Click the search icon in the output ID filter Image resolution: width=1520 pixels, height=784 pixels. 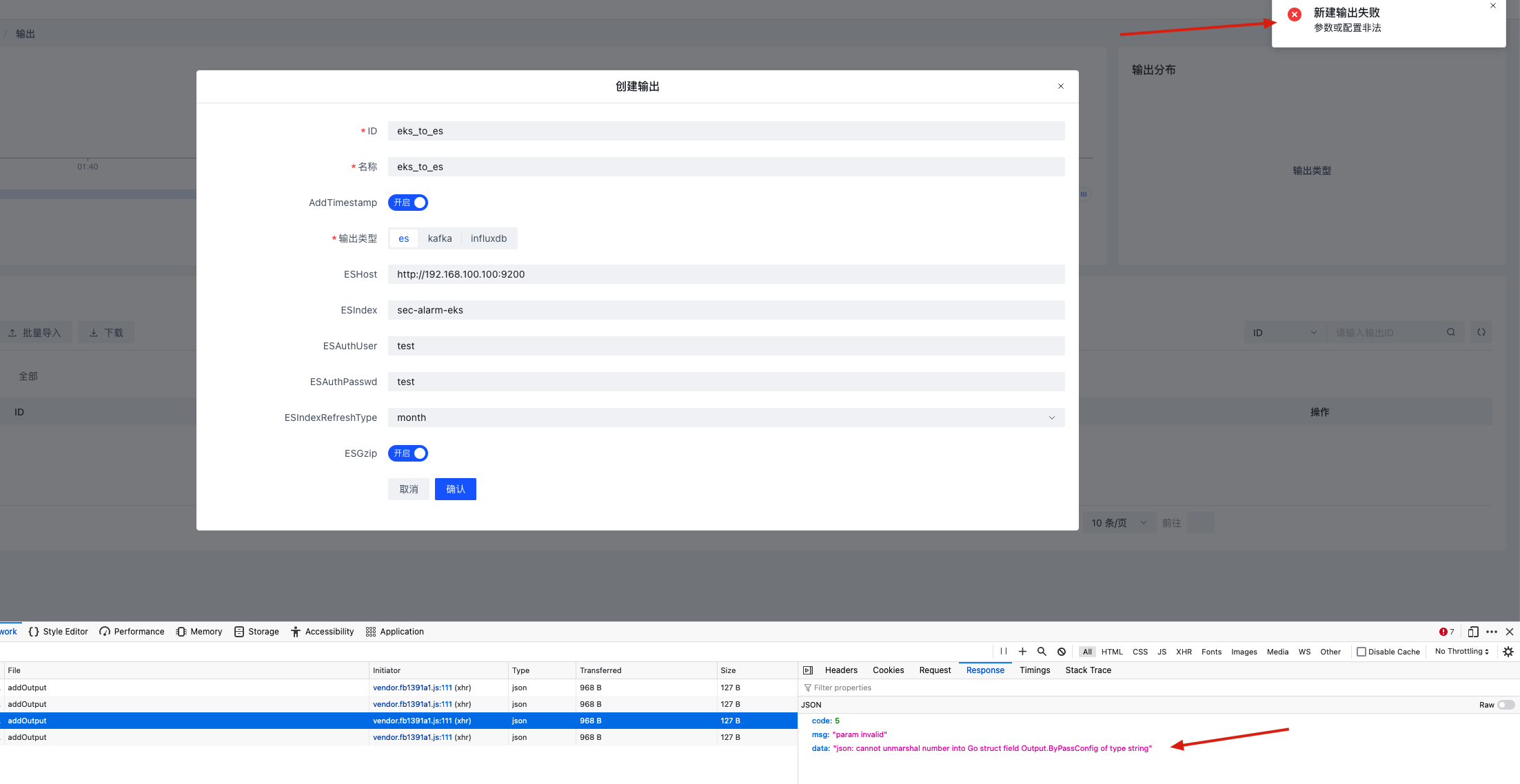(x=1451, y=332)
